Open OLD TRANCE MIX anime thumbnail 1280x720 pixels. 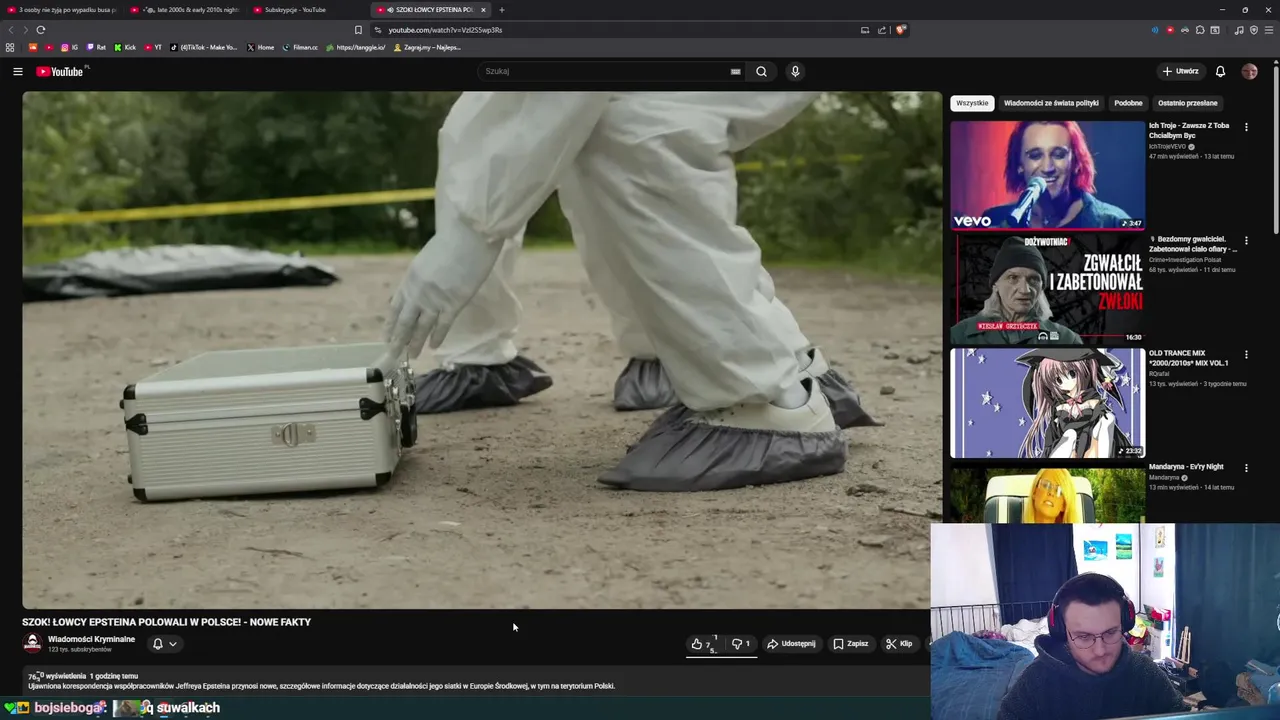pyautogui.click(x=1047, y=403)
